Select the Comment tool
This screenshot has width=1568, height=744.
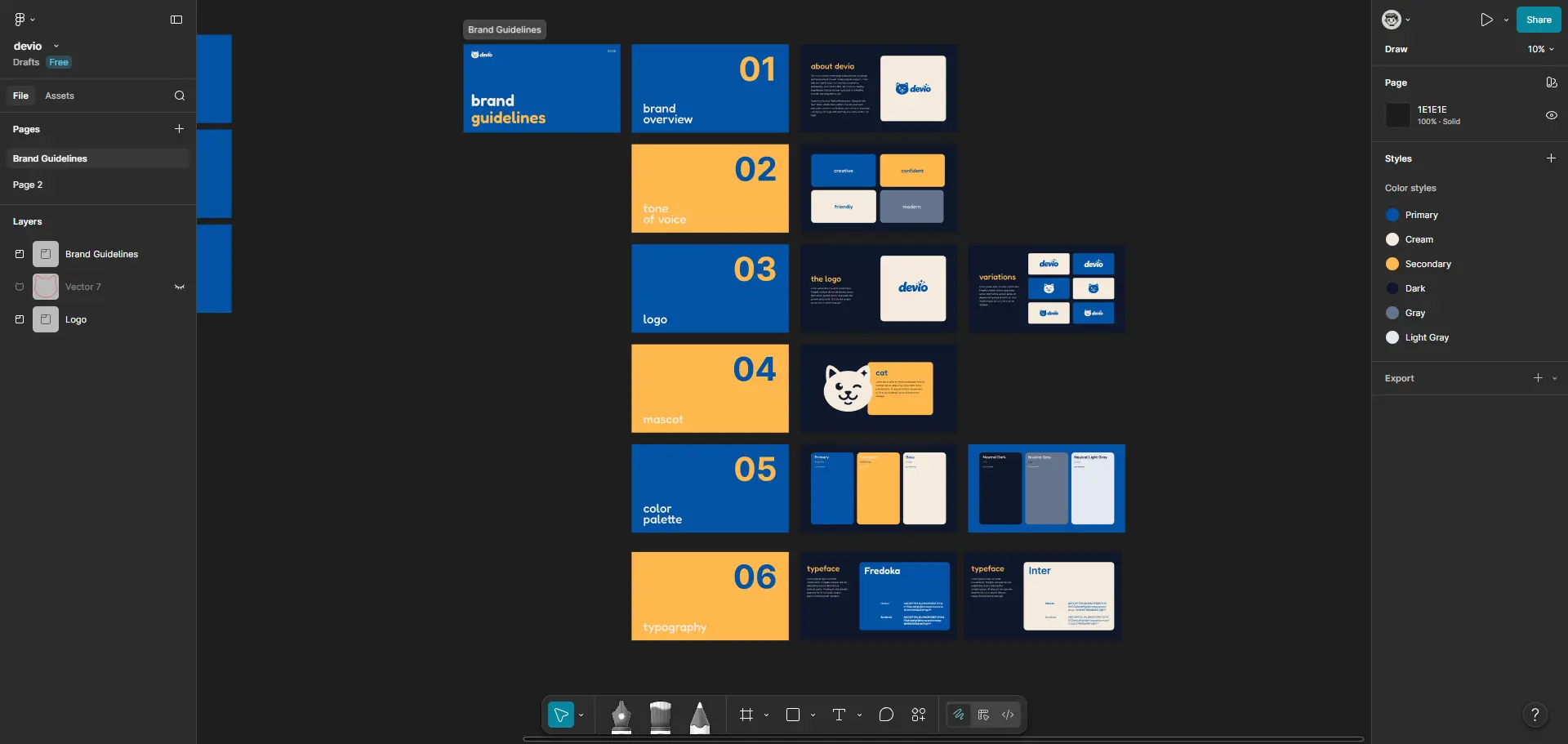click(x=886, y=715)
